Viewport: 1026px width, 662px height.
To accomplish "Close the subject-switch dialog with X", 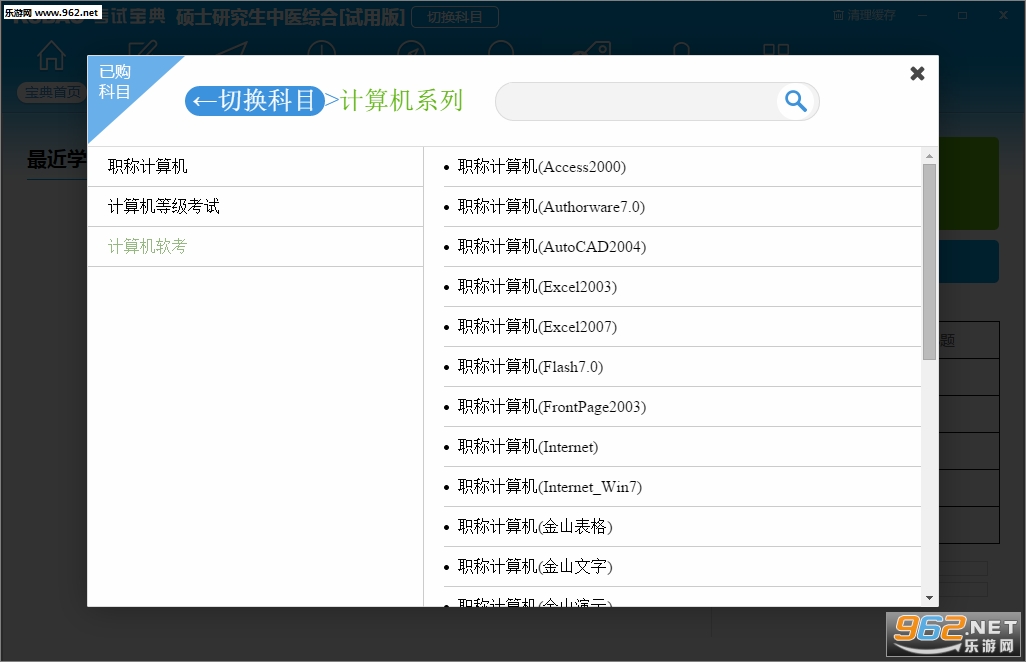I will (917, 73).
